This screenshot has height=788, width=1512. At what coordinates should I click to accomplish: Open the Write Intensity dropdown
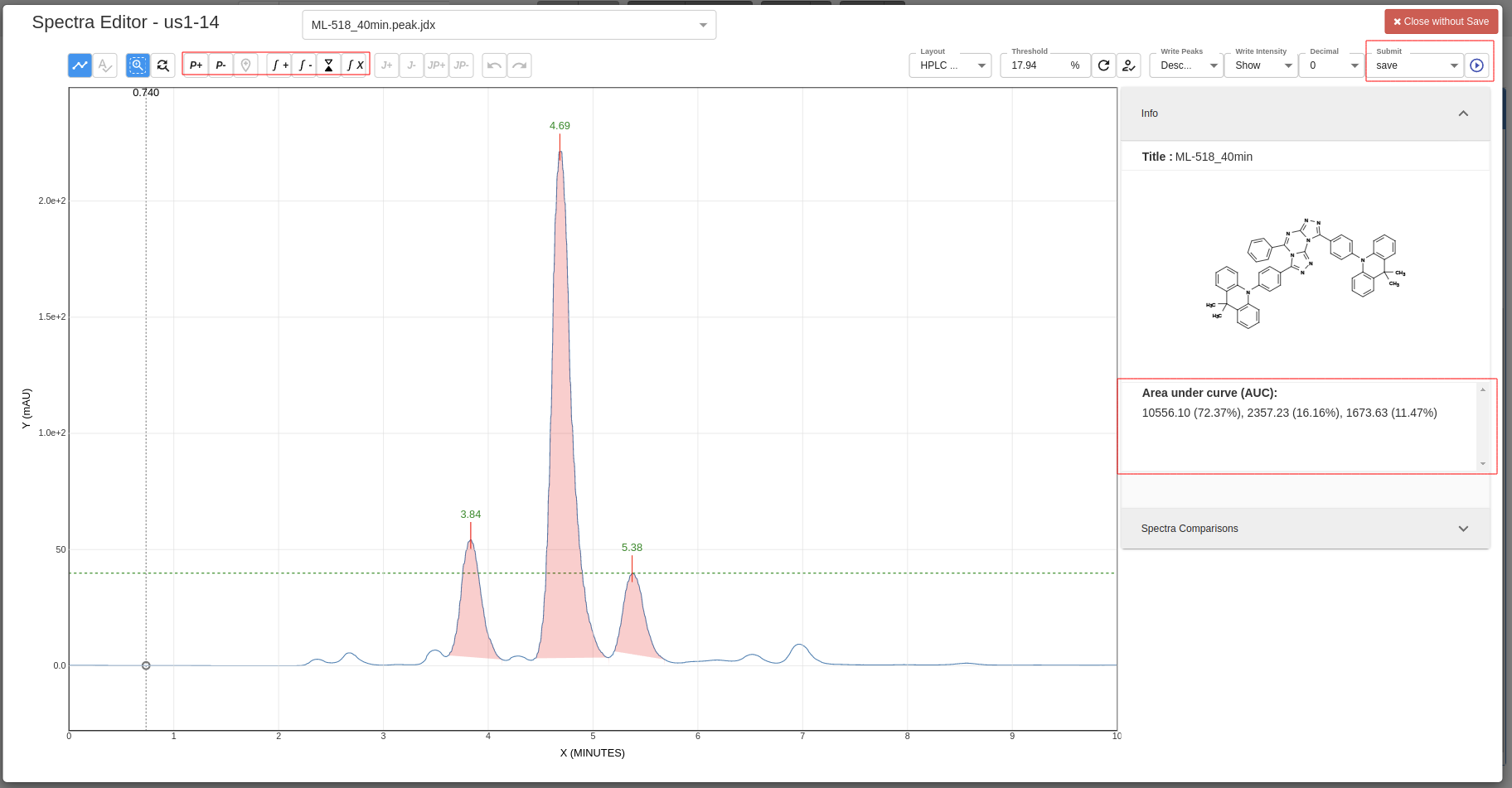pos(1261,65)
